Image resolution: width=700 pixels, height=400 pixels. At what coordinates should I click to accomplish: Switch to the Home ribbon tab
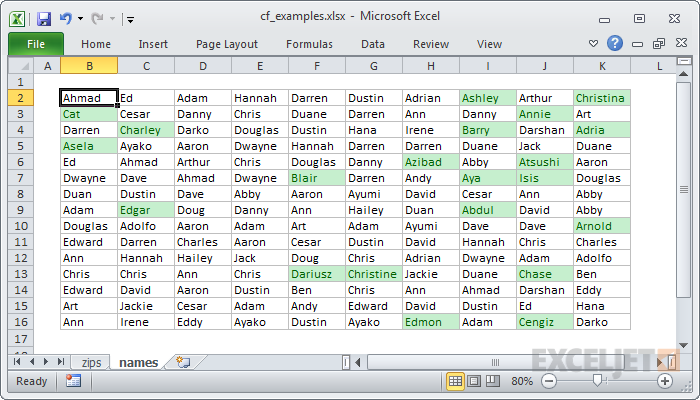[x=96, y=44]
